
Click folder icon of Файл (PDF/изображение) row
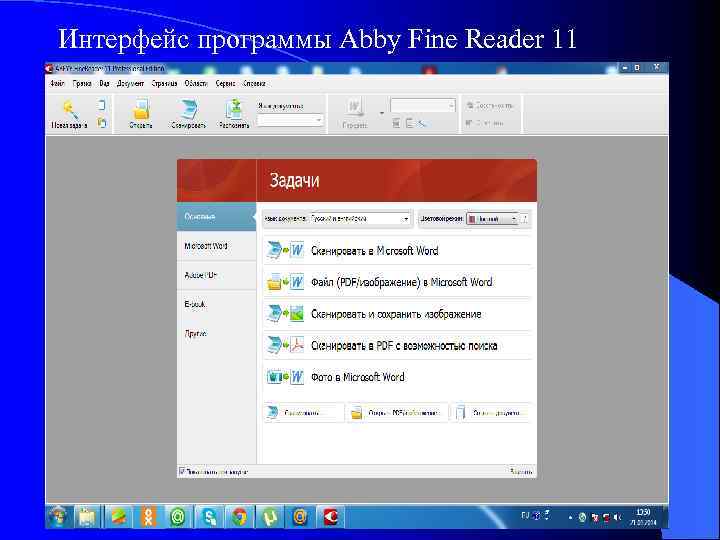[x=274, y=282]
